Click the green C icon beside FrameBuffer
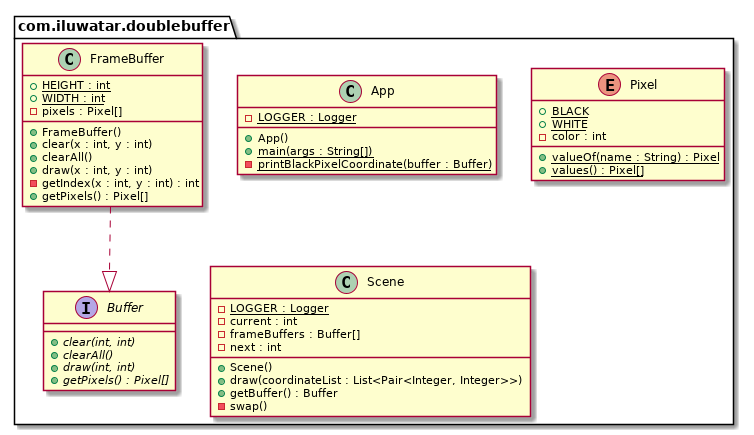The width and height of the screenshot is (754, 435). tap(65, 59)
